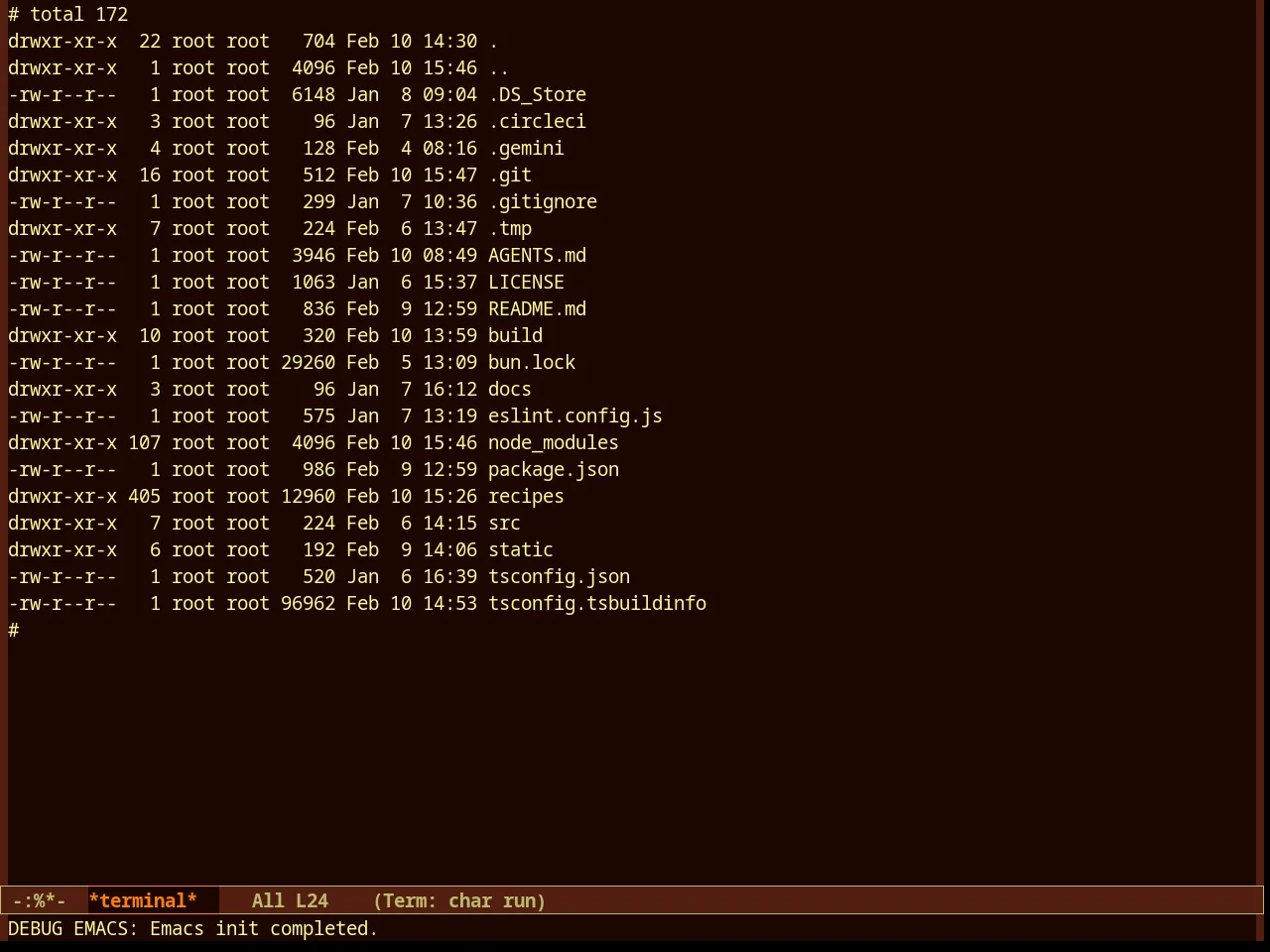
Task: Click the AGENTS.md file name
Action: click(537, 256)
